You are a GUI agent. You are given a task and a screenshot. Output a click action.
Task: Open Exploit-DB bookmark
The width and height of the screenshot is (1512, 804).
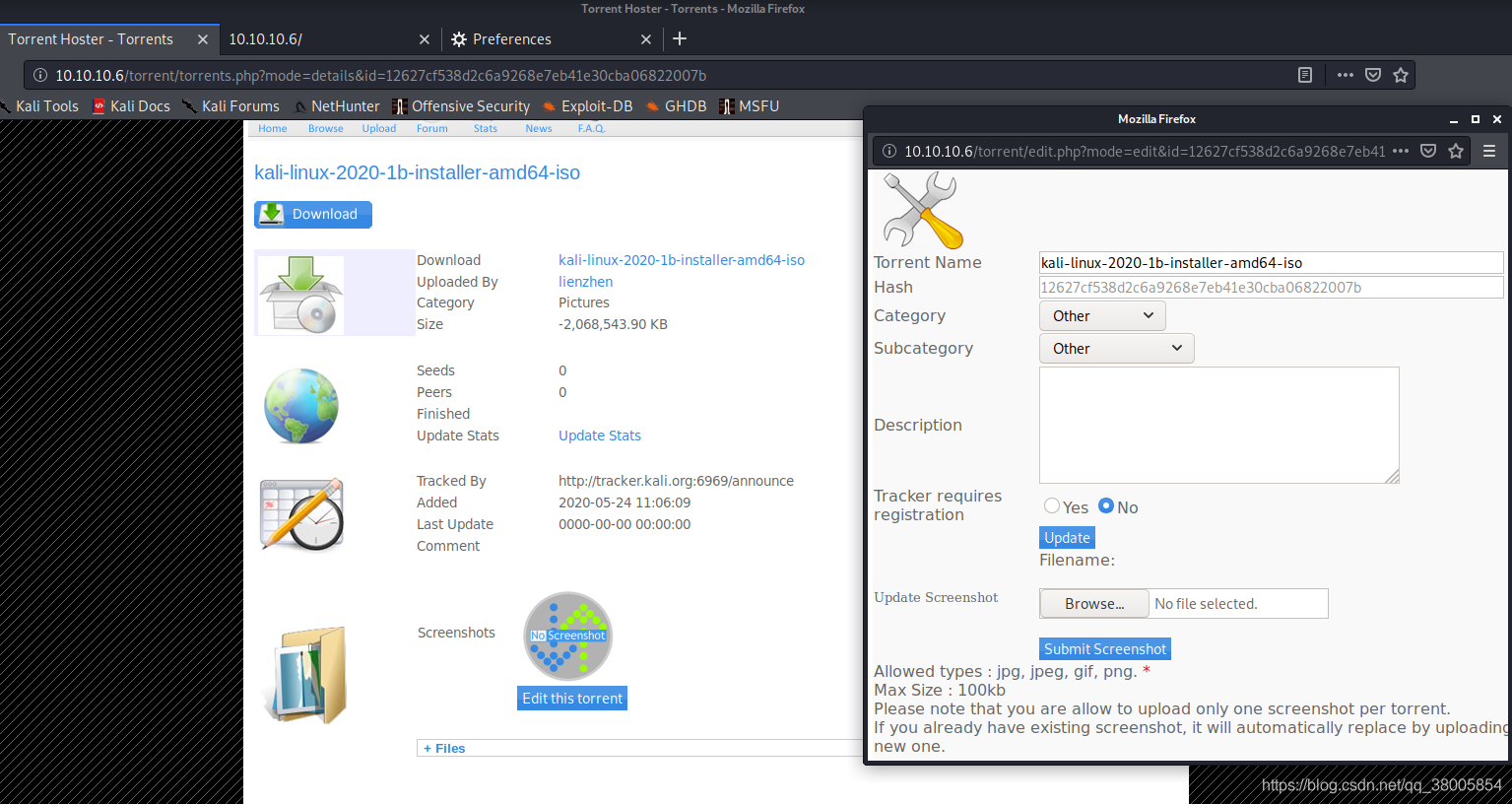pyautogui.click(x=587, y=106)
